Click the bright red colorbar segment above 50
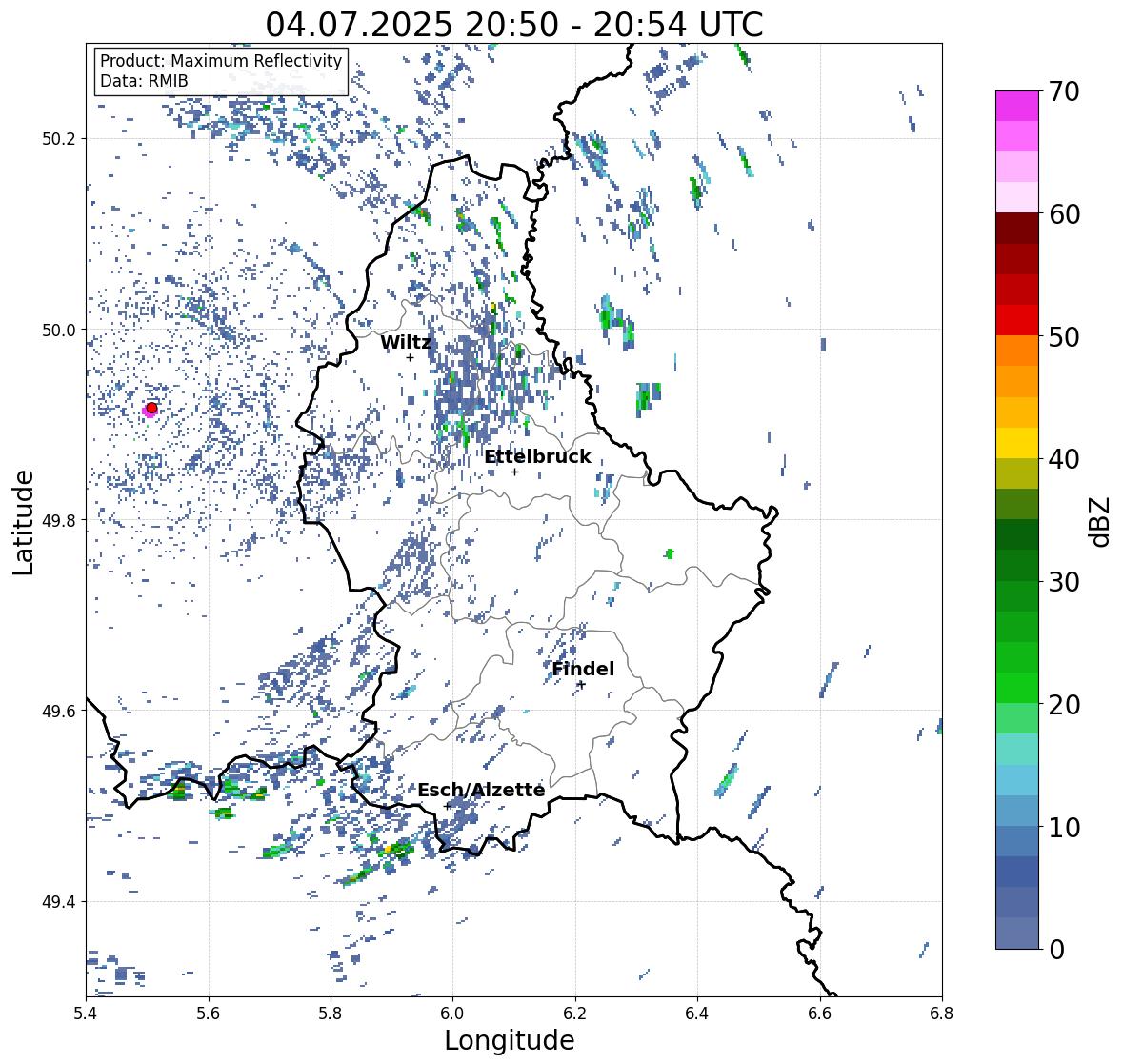This screenshot has height=1064, width=1123. point(1017,320)
